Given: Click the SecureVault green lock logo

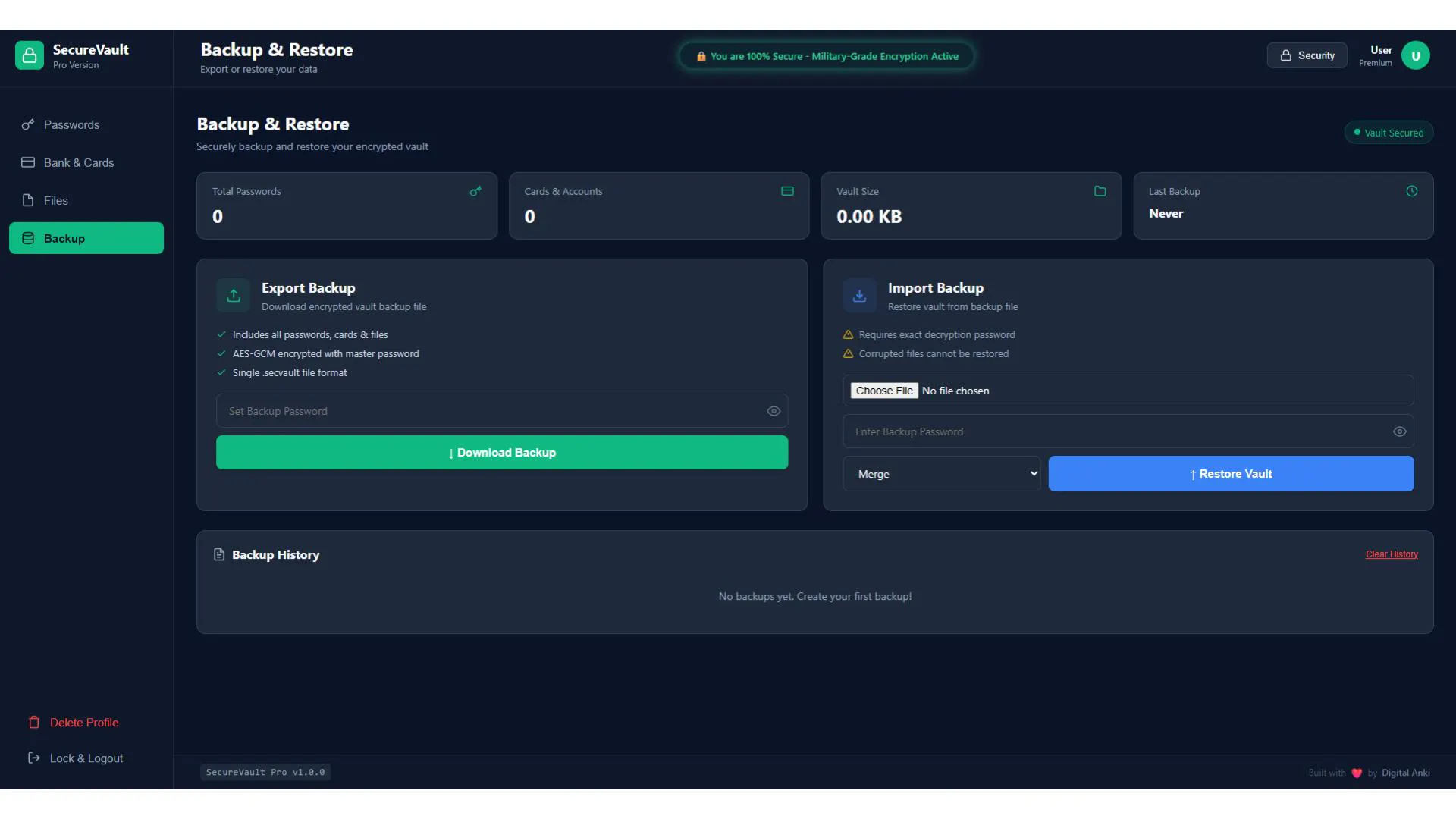Looking at the screenshot, I should [30, 55].
